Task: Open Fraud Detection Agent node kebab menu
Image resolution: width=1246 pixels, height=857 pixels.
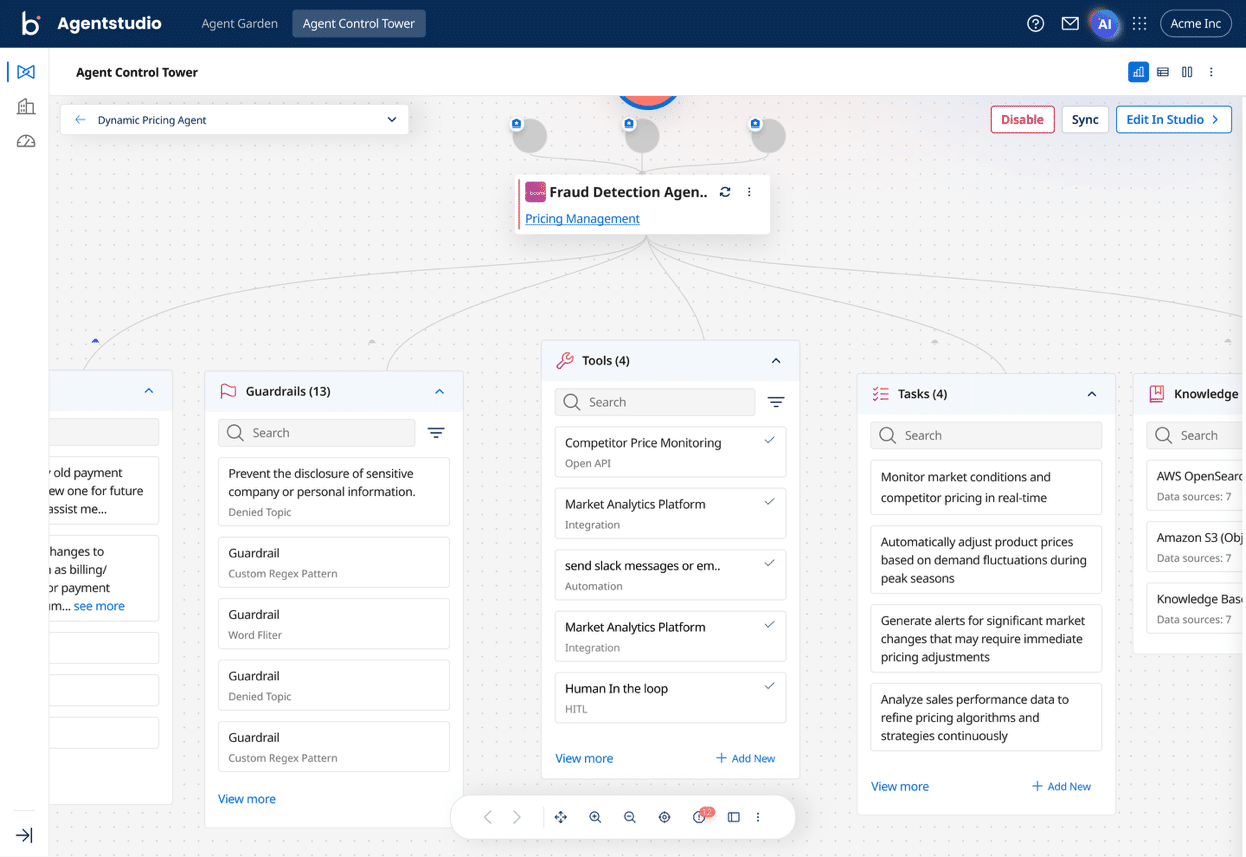Action: coord(749,192)
